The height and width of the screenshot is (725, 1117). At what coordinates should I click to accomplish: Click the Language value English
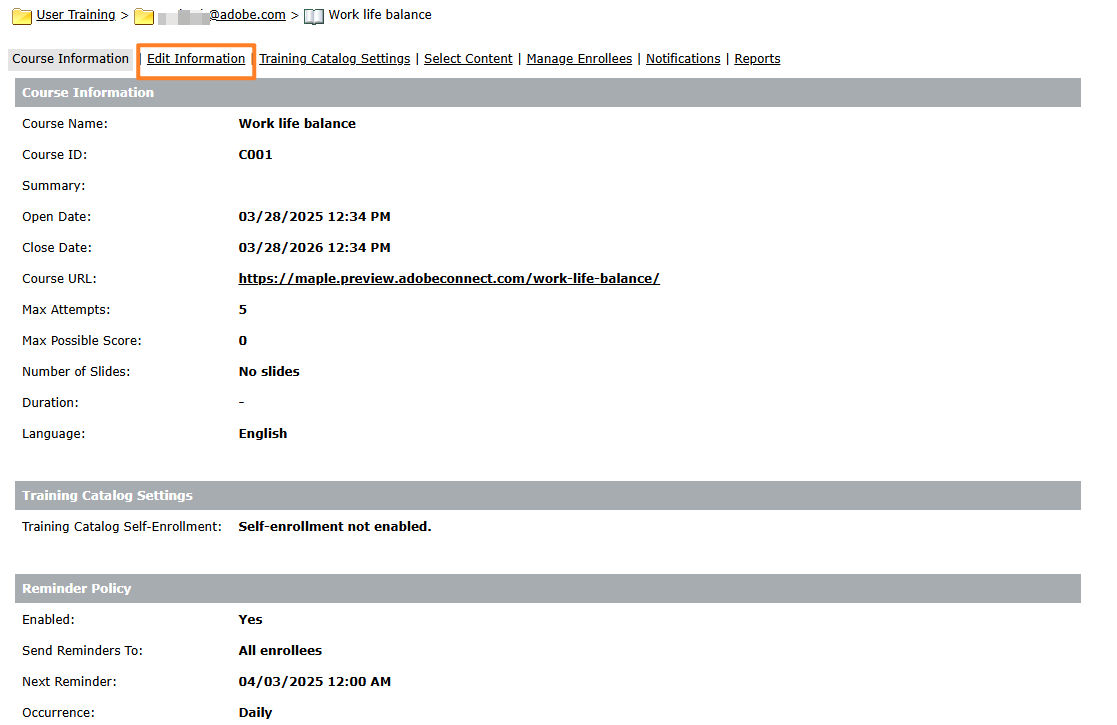263,434
